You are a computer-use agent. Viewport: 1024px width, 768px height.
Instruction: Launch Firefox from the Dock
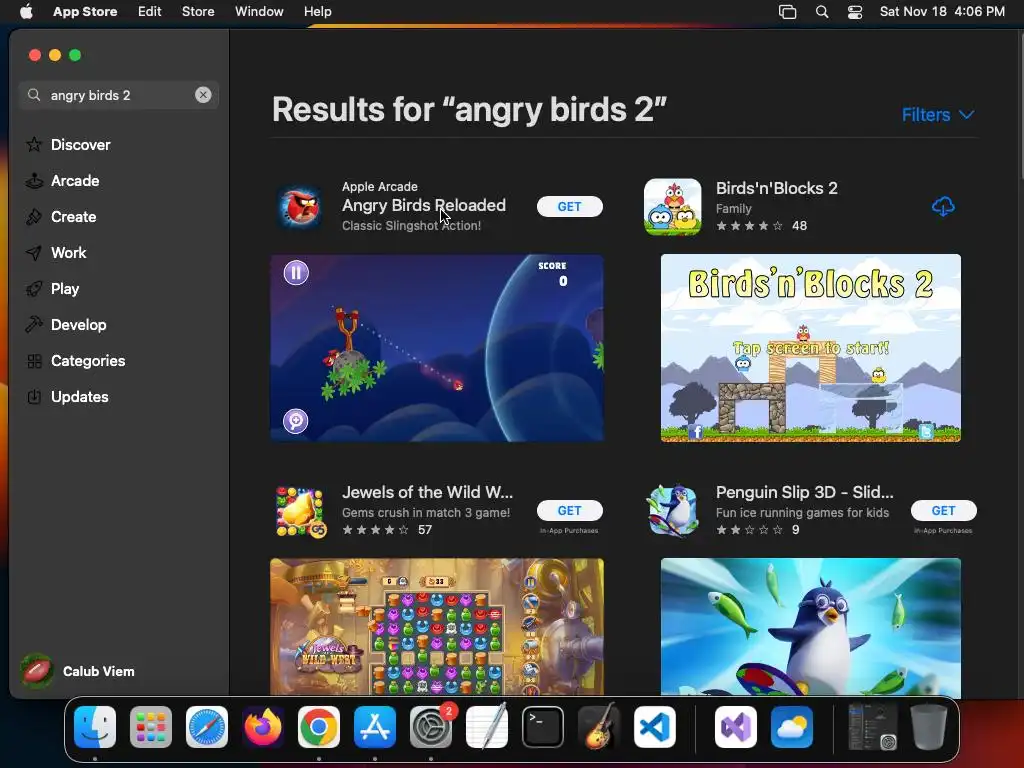(263, 727)
